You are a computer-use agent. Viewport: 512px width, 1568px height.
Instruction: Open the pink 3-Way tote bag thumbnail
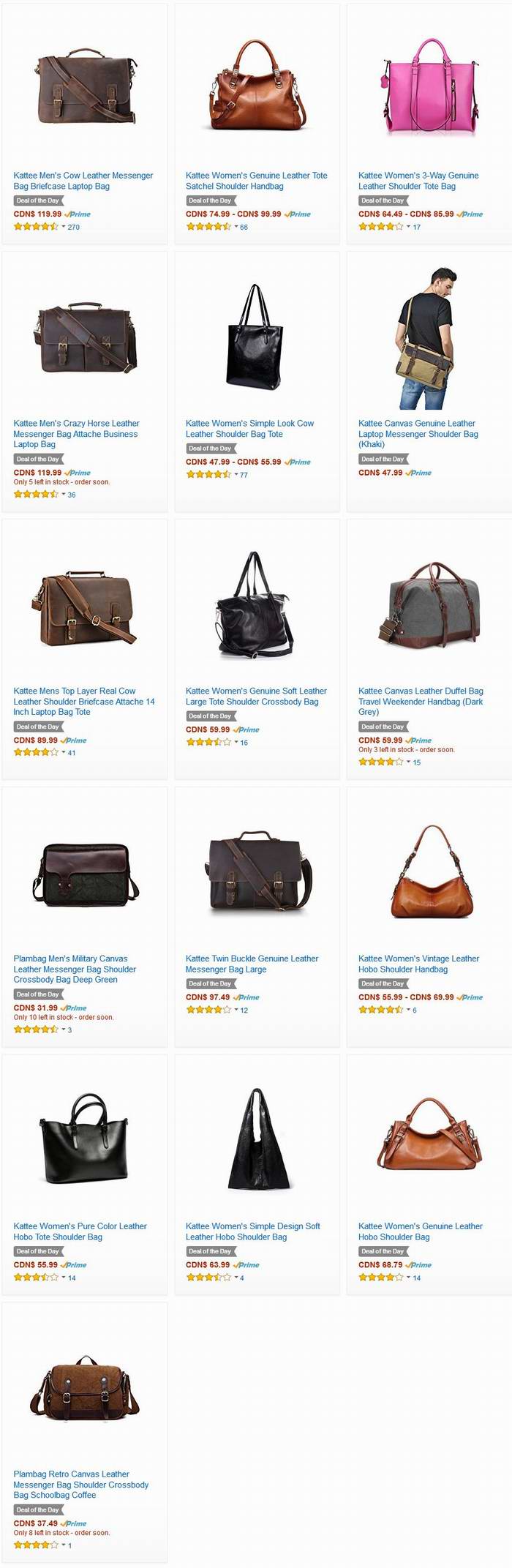[x=429, y=87]
